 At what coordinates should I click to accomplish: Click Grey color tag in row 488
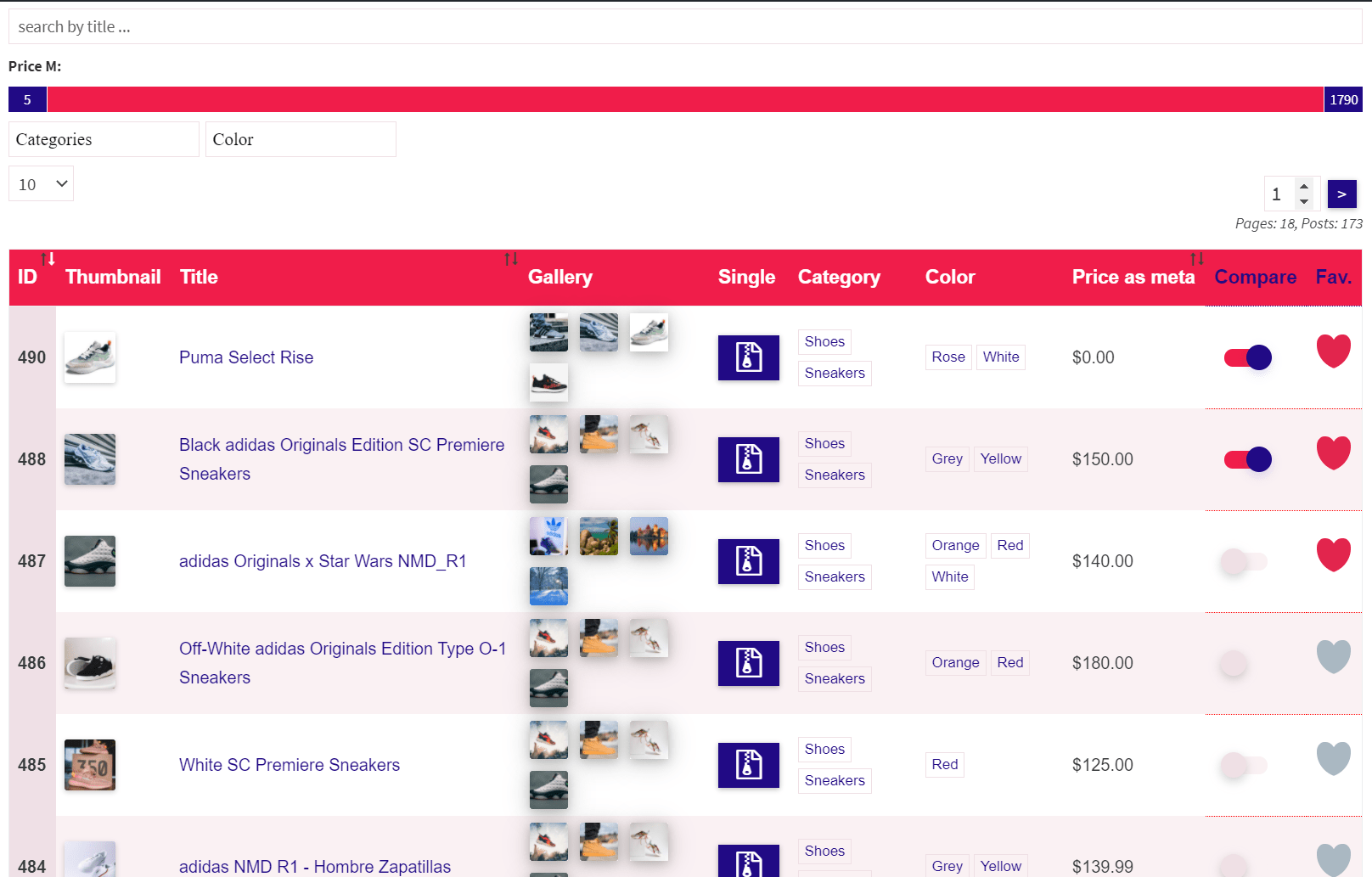947,459
